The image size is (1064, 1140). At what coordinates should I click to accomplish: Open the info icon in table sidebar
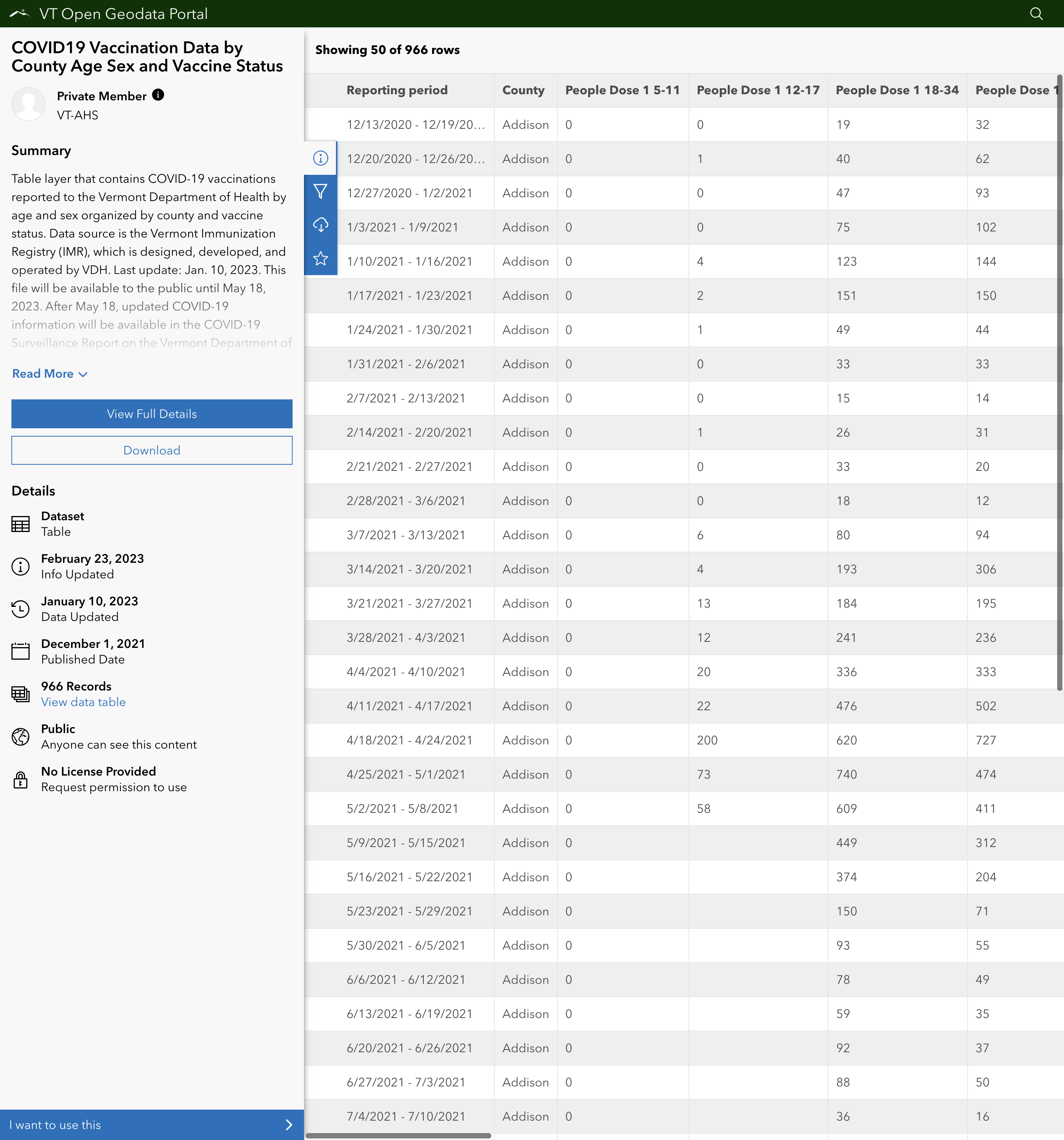tap(321, 158)
